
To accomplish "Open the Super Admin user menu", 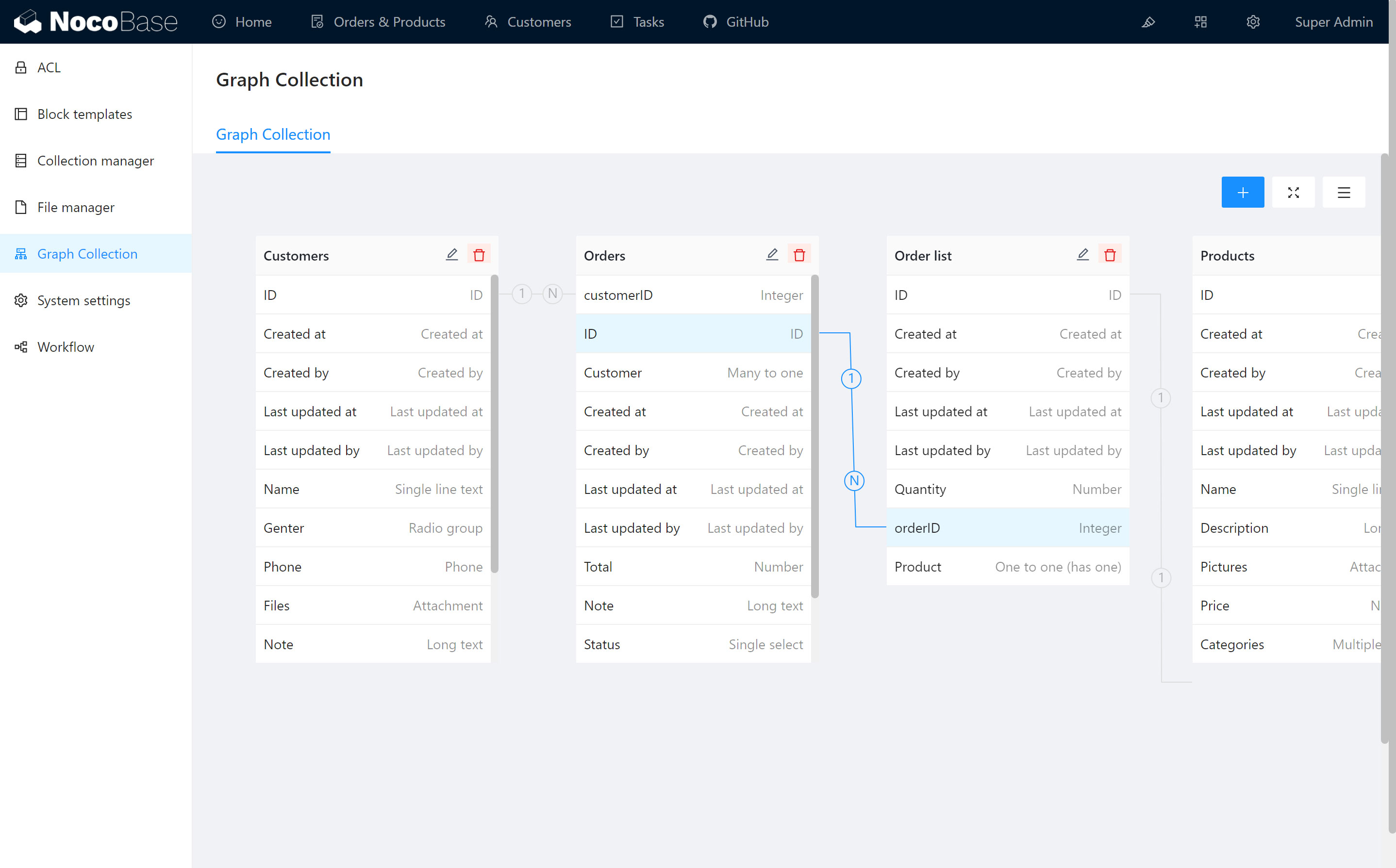I will point(1333,22).
